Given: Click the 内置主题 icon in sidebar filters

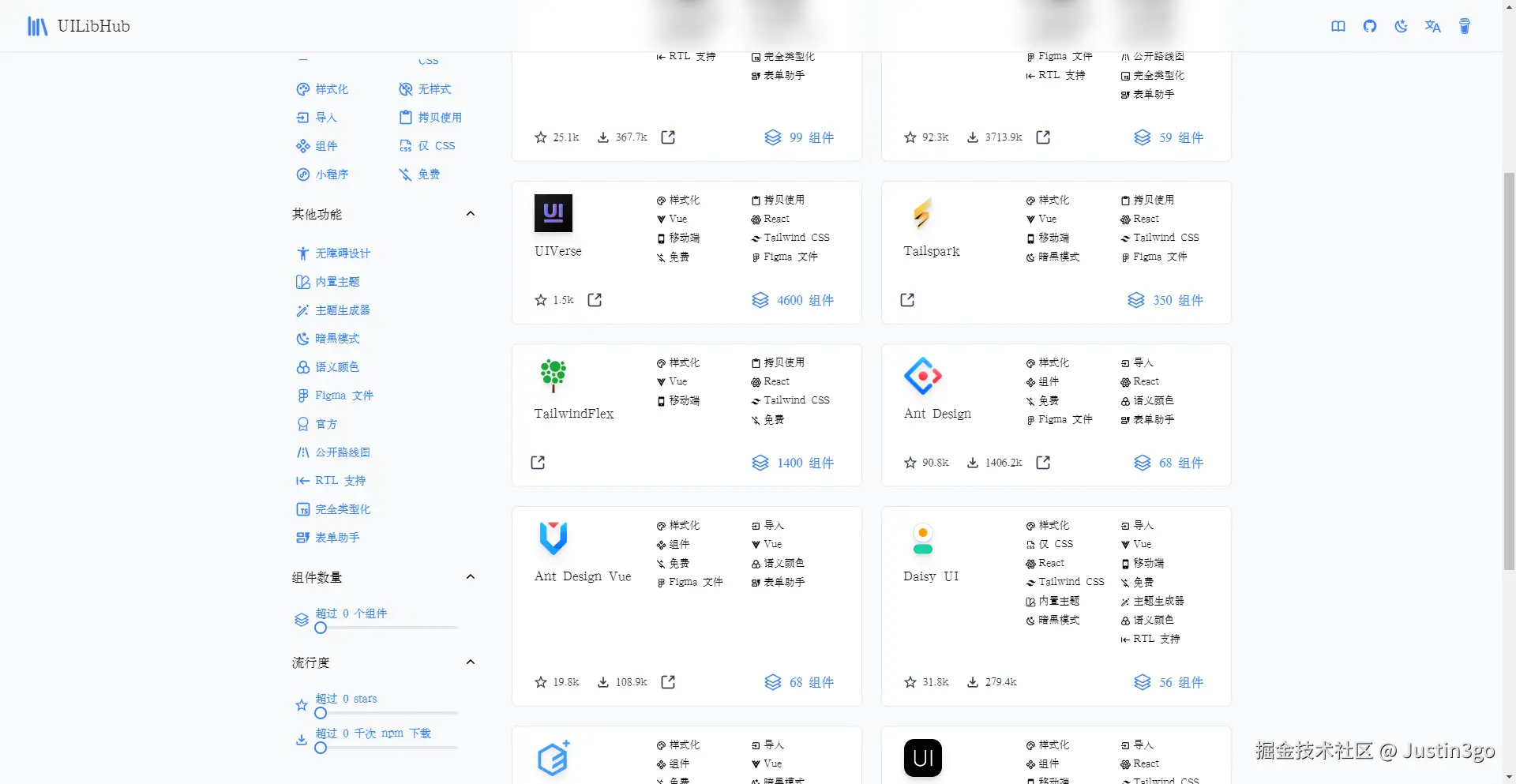Looking at the screenshot, I should point(302,282).
